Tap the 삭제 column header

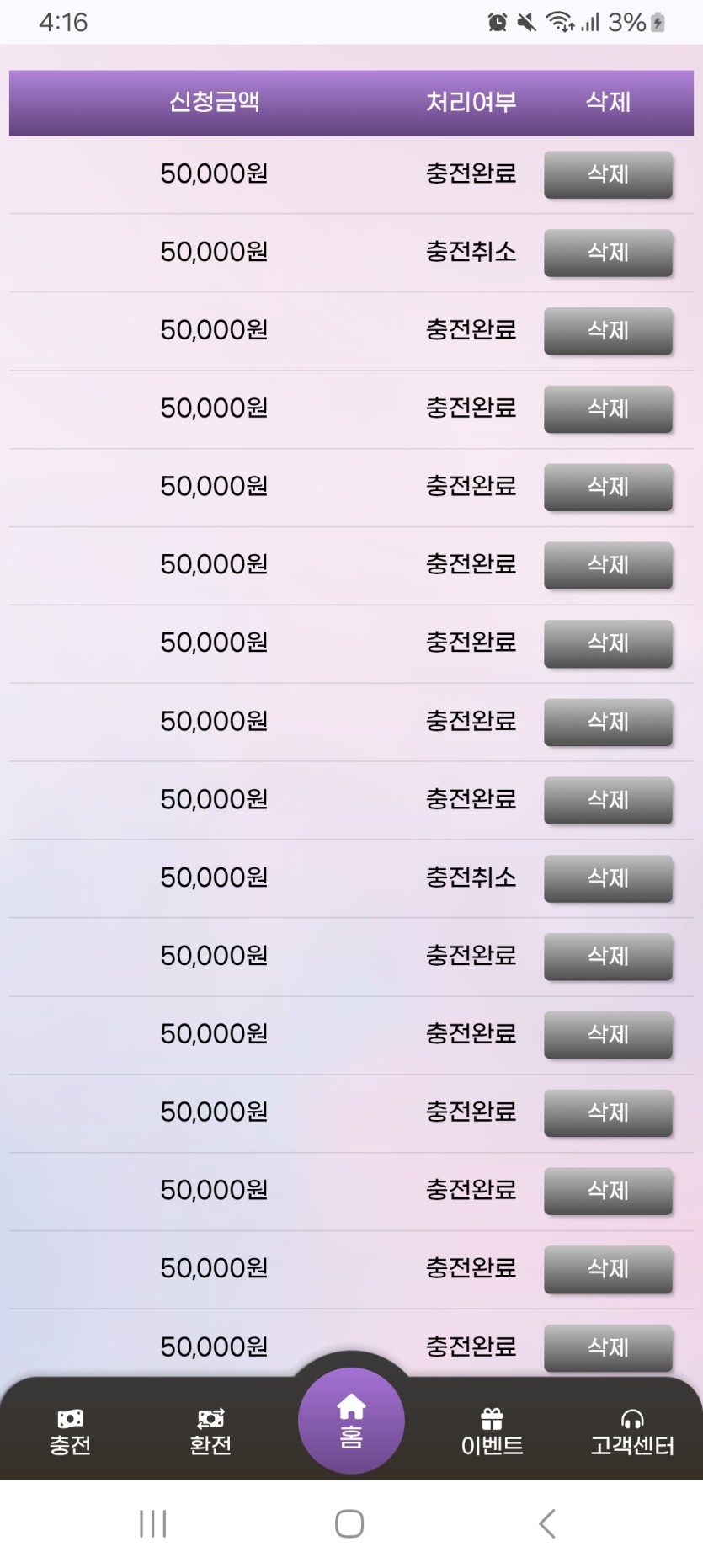point(608,102)
